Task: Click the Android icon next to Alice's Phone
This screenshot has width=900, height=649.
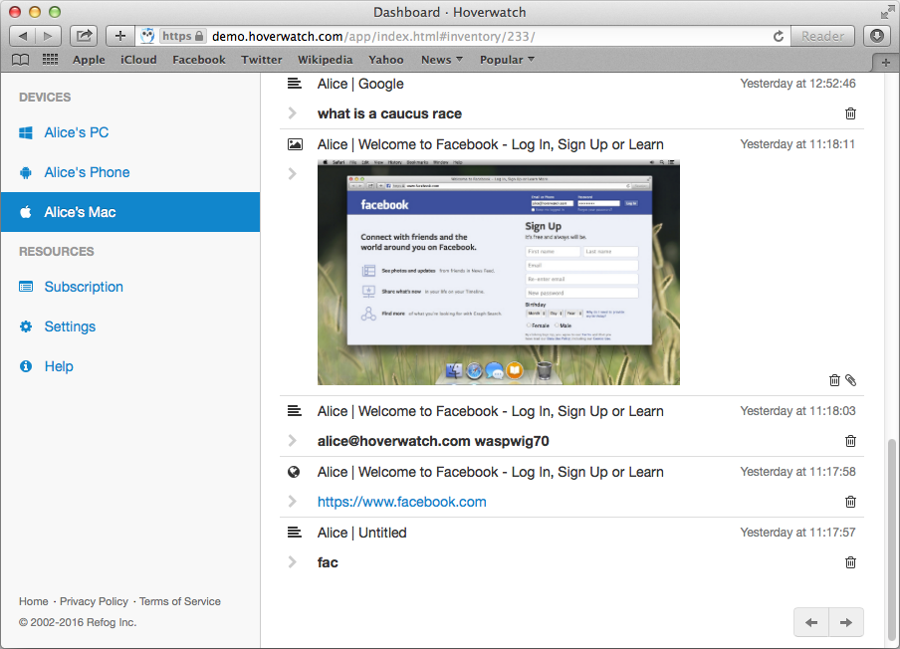Action: pyautogui.click(x=26, y=173)
